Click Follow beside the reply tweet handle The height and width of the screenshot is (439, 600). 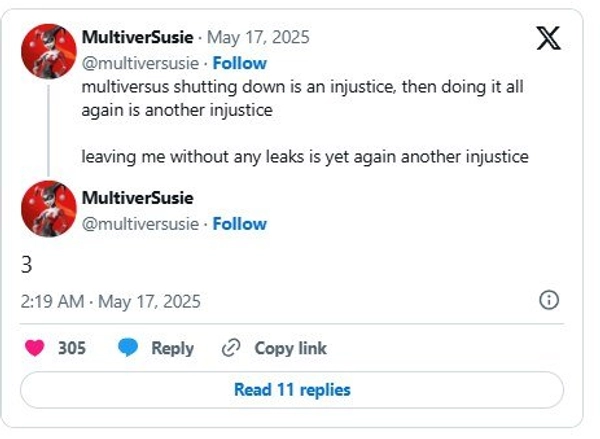tap(239, 223)
